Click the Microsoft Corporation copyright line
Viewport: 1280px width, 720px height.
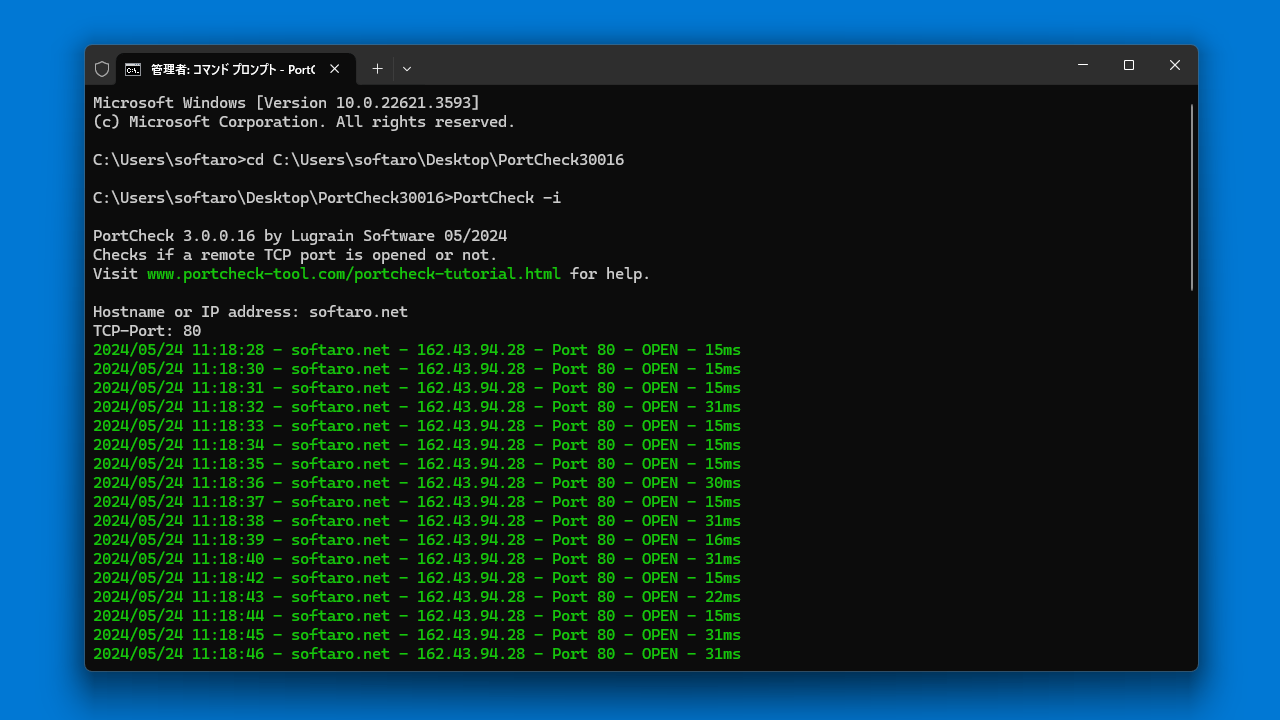tap(304, 122)
